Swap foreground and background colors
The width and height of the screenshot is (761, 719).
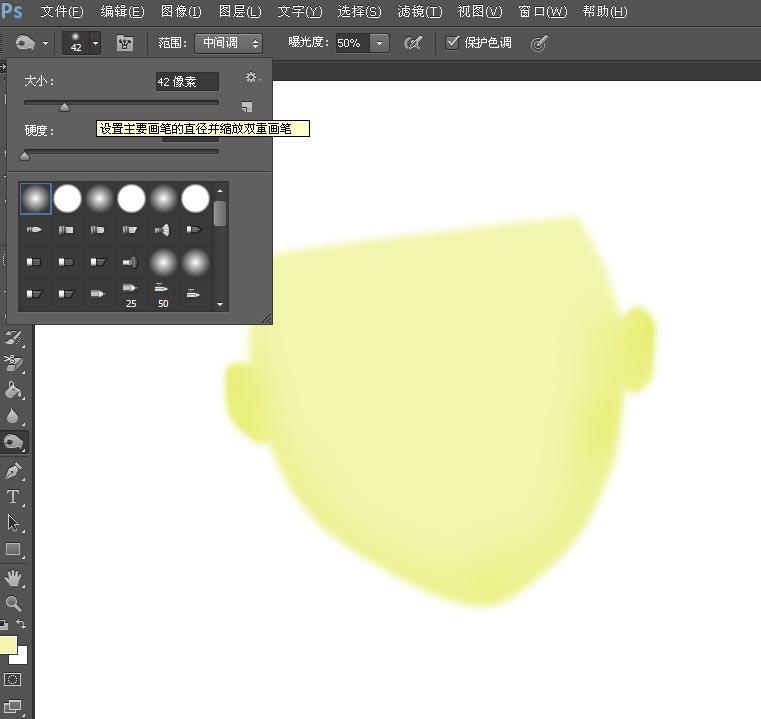point(21,624)
